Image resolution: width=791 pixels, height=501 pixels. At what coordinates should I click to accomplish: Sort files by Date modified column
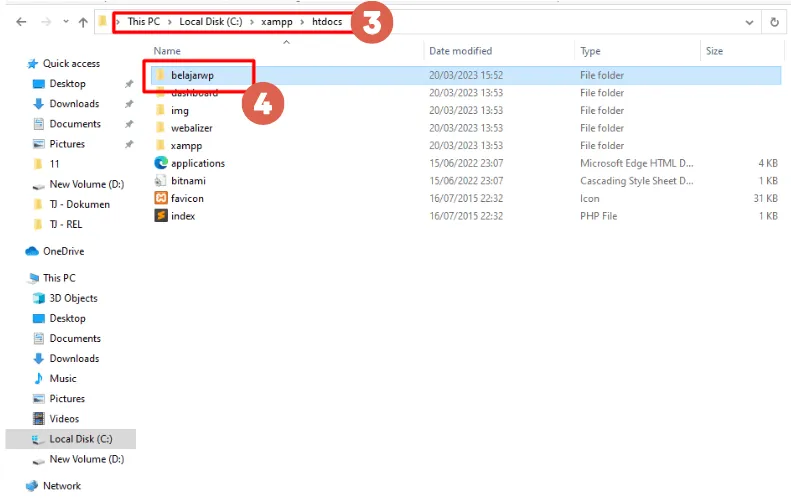(460, 51)
